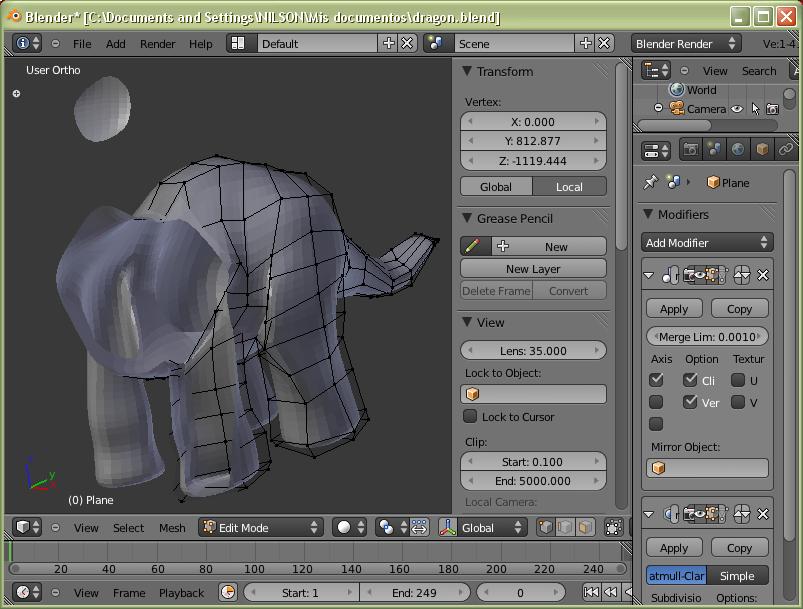Click the Lens 35.000 value field
Image resolution: width=803 pixels, height=609 pixels.
pos(533,351)
